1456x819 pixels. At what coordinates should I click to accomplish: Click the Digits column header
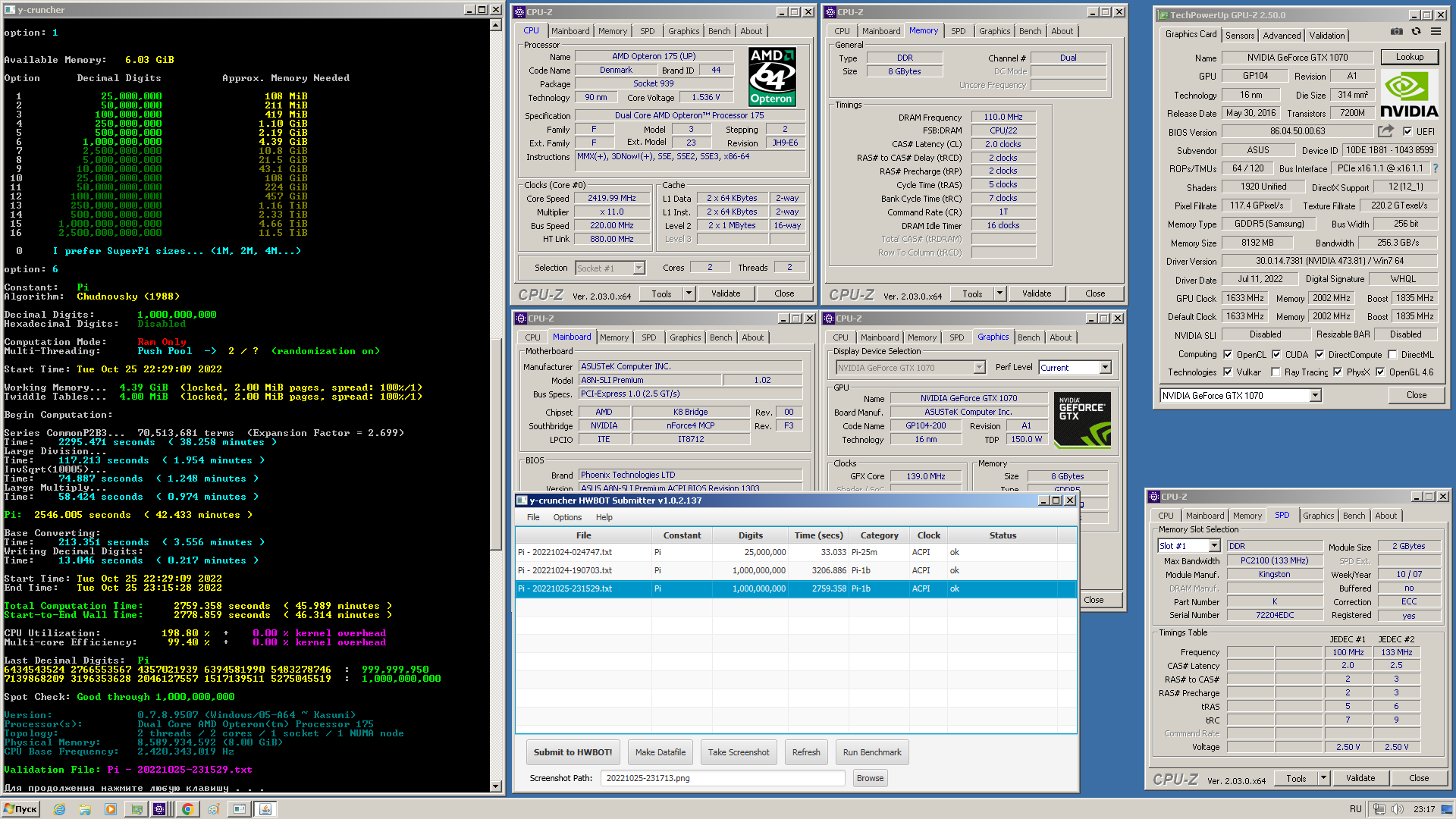point(751,535)
